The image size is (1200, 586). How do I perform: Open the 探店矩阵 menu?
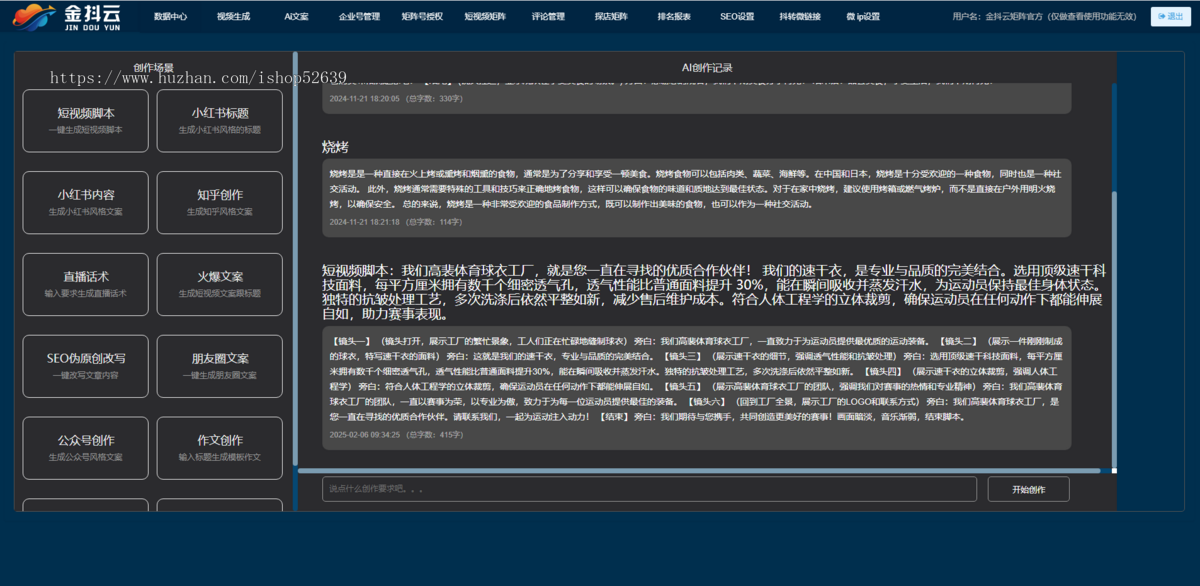[x=611, y=17]
